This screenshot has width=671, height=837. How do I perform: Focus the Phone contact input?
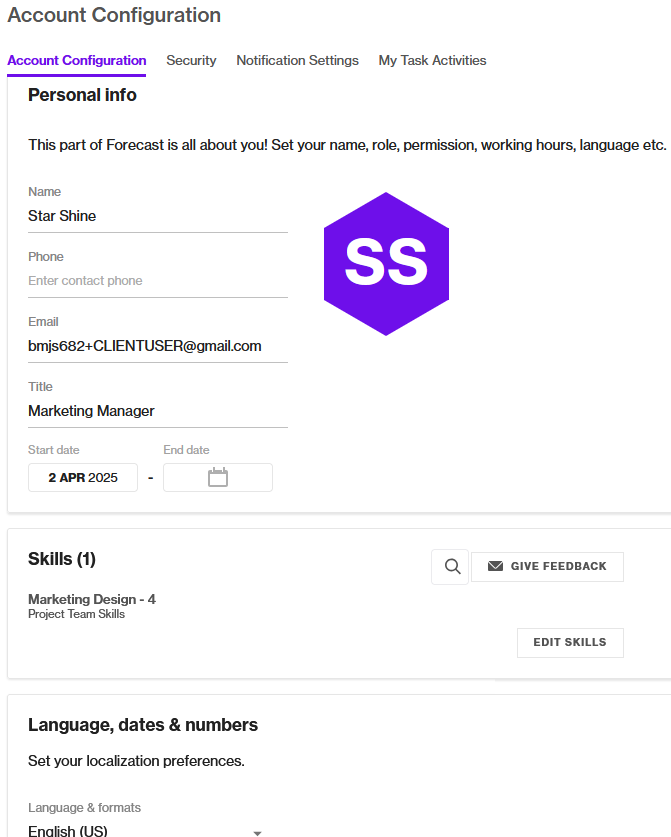[x=157, y=281]
